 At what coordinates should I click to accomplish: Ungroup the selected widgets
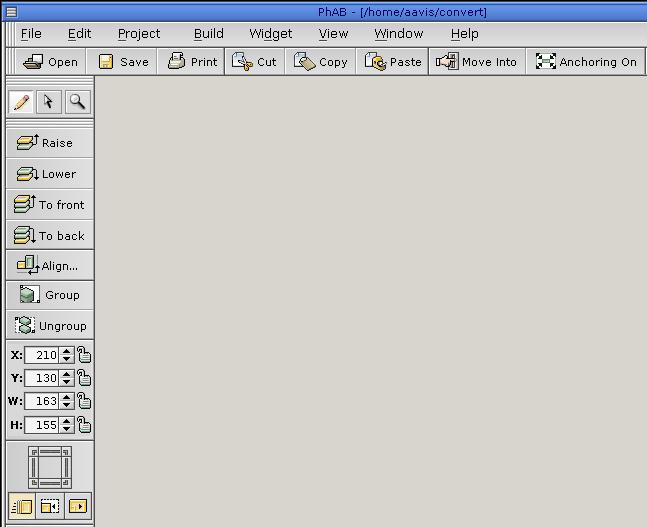point(50,326)
